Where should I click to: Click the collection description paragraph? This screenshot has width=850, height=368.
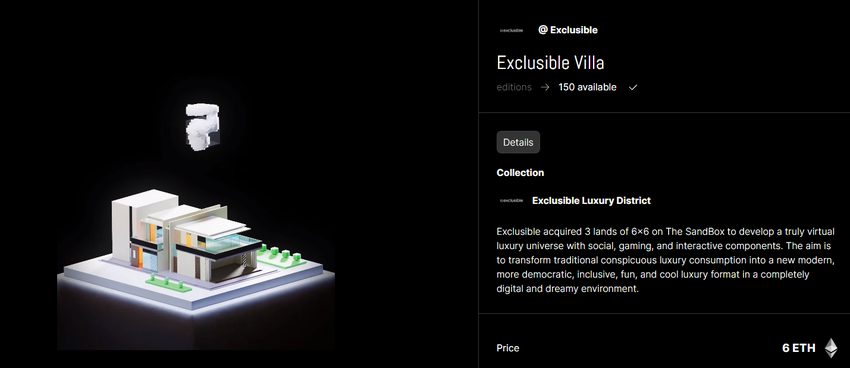coord(665,260)
